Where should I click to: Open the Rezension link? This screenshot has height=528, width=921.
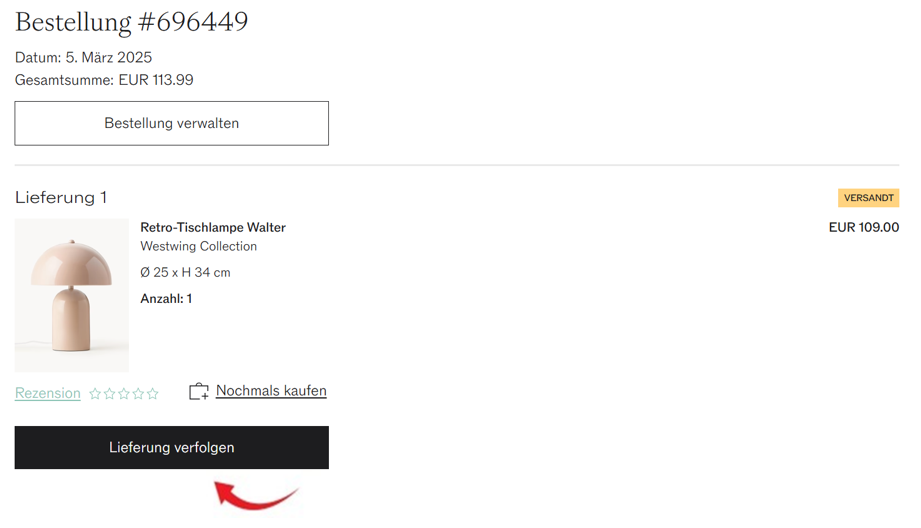pyautogui.click(x=48, y=393)
